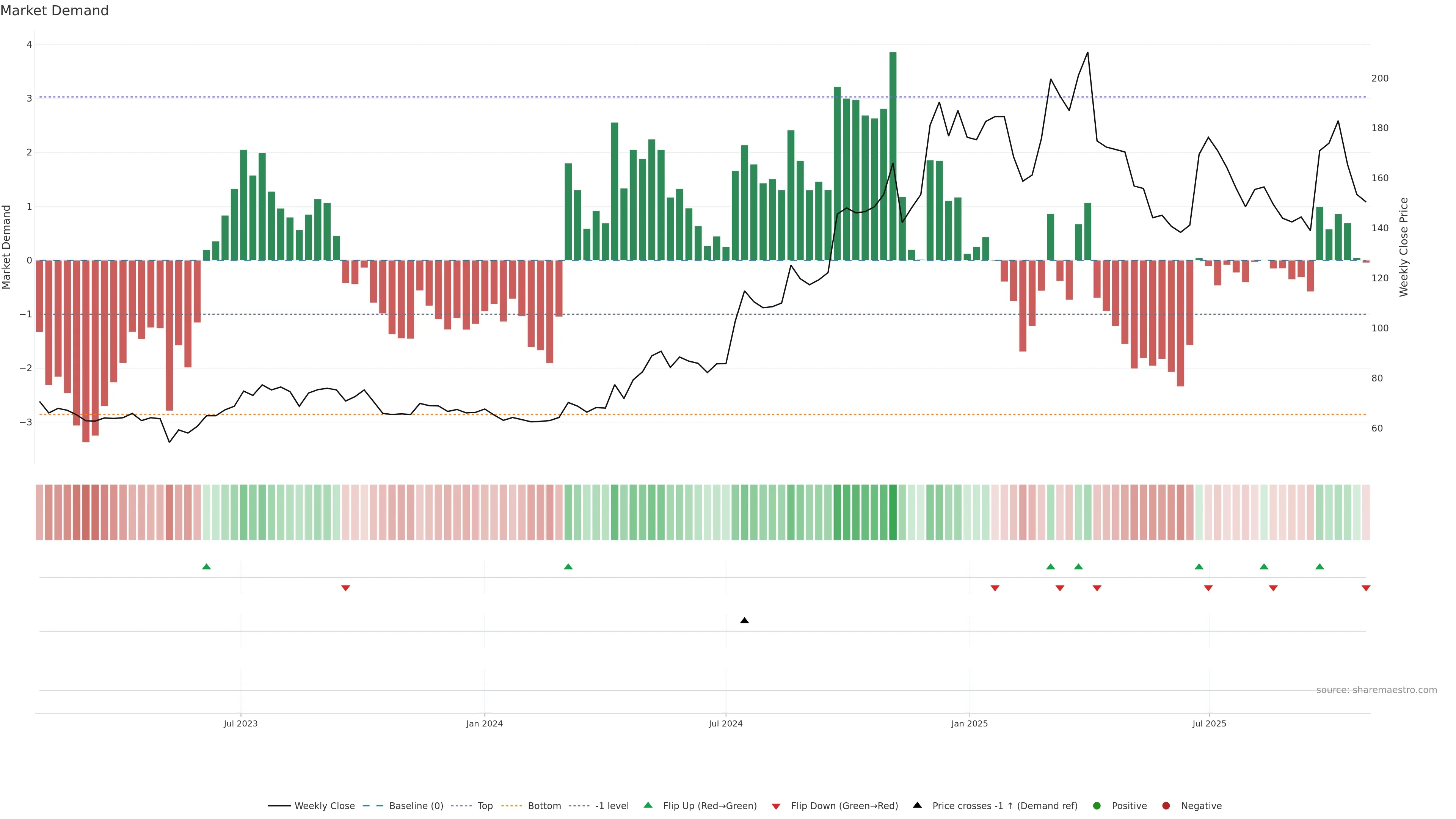Click the black price-cross triangle marker
This screenshot has width=1456, height=819.
(x=744, y=621)
